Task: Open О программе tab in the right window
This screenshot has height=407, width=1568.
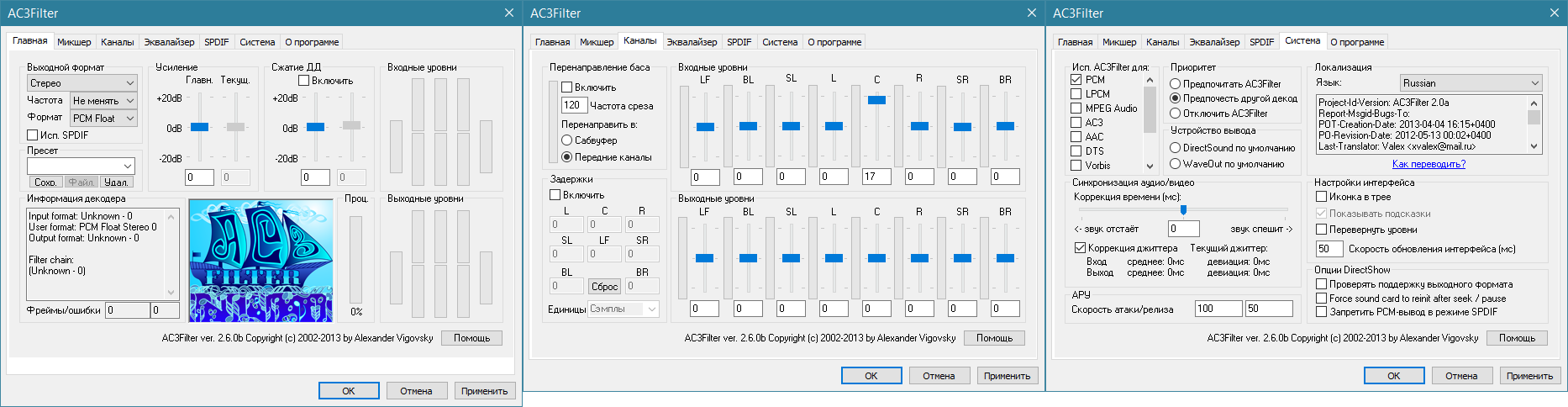Action: coord(1357,42)
